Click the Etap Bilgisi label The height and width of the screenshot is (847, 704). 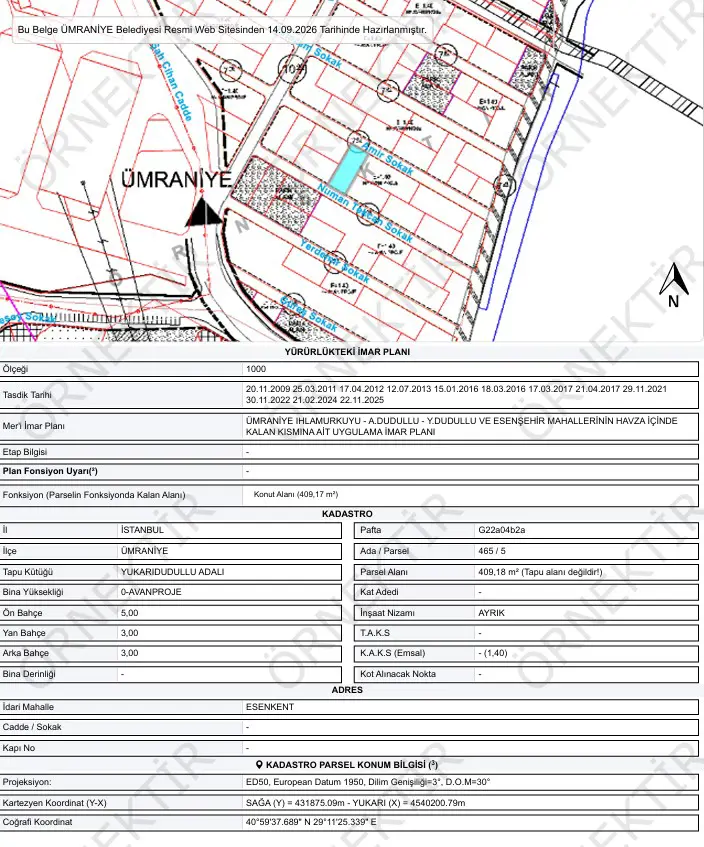[25, 452]
